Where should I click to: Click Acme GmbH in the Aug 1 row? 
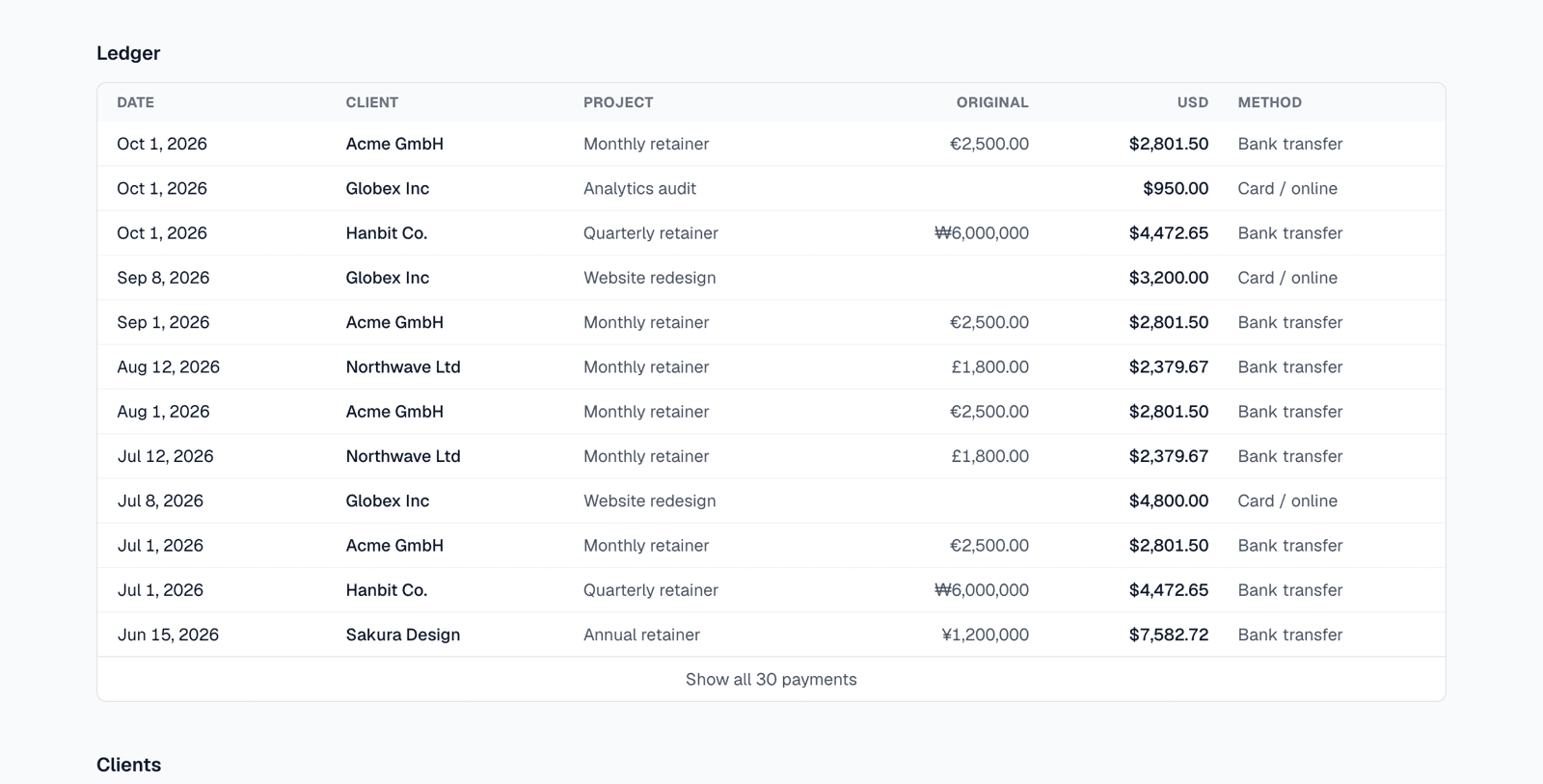point(394,411)
